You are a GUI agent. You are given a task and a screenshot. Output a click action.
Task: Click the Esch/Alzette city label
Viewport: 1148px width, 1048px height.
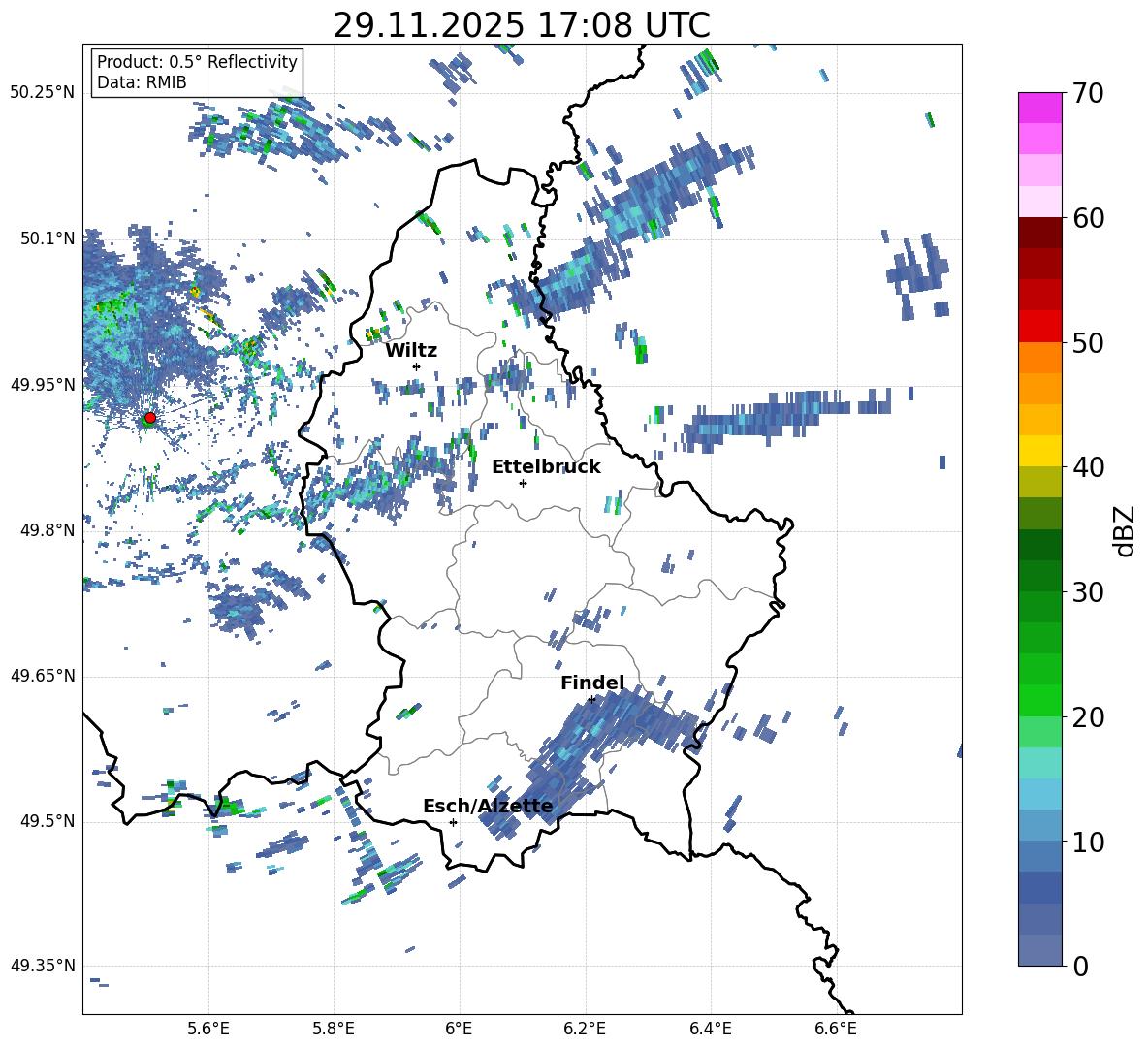point(488,806)
